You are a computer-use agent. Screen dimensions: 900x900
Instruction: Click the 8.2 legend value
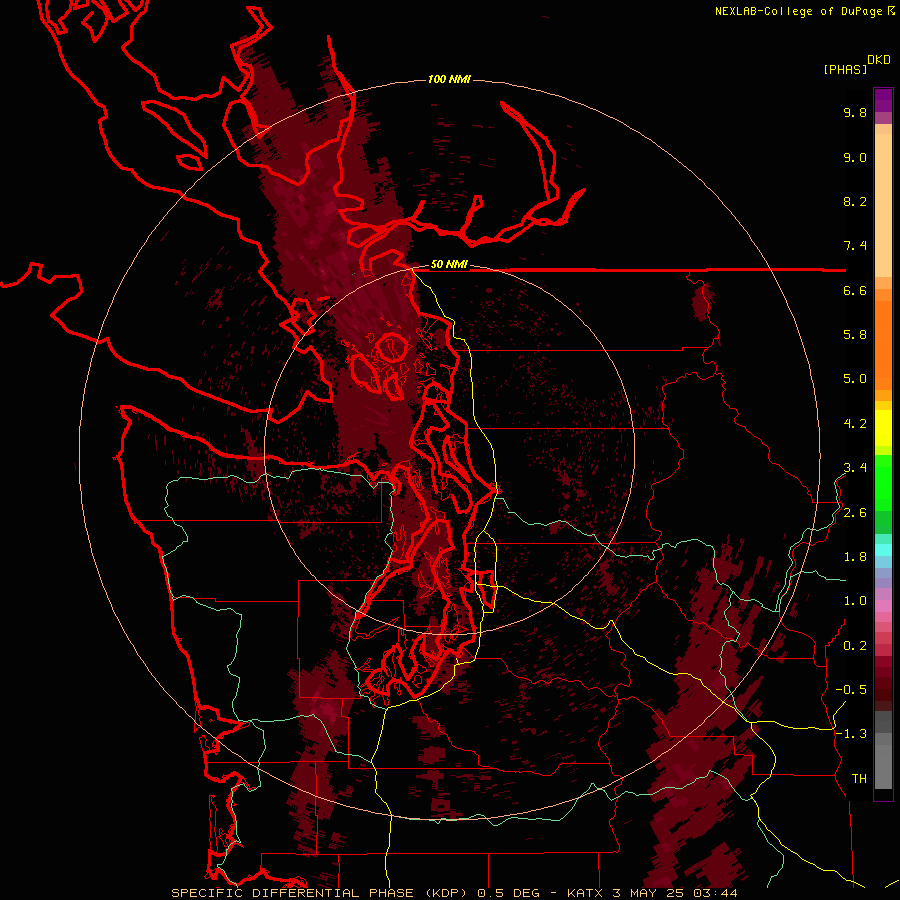point(855,201)
